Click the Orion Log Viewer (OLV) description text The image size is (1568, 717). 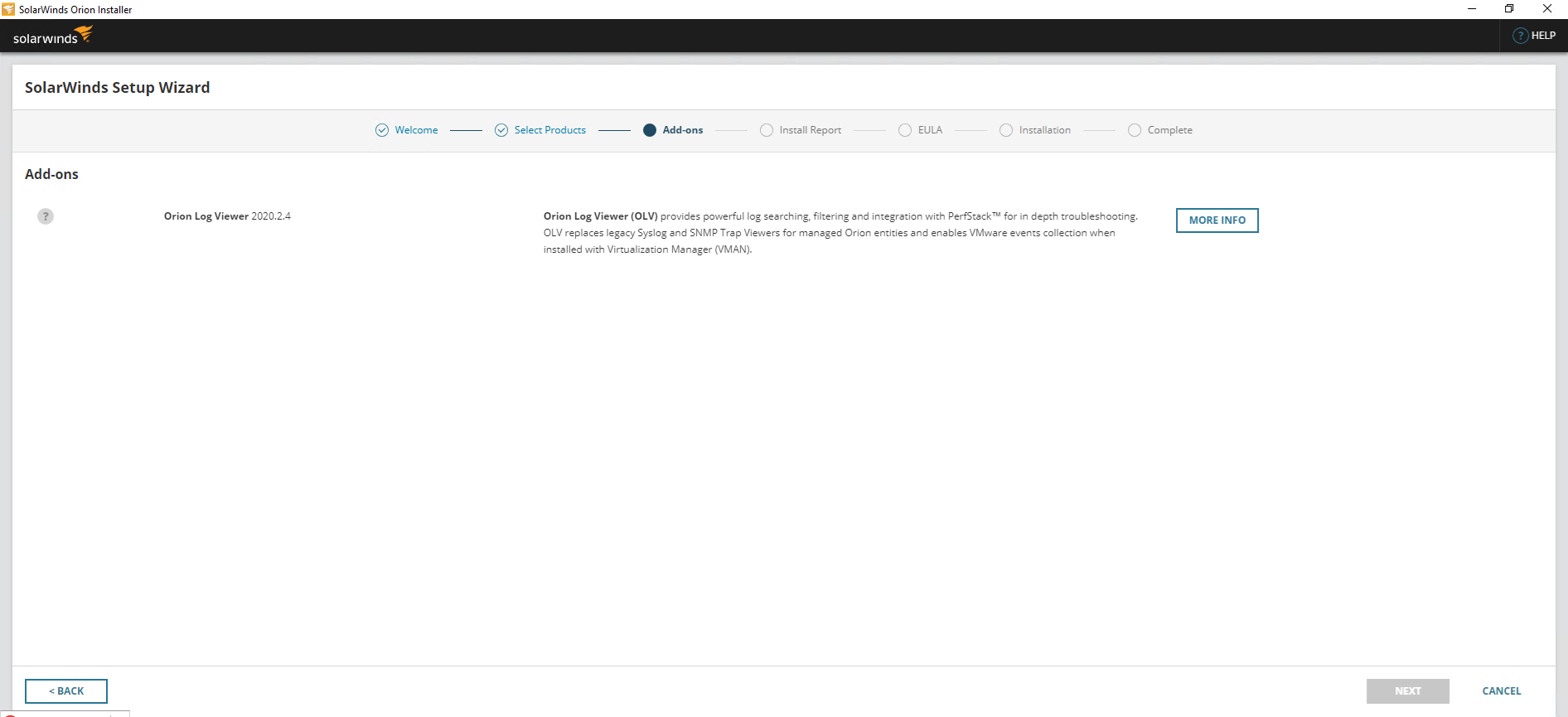point(840,233)
